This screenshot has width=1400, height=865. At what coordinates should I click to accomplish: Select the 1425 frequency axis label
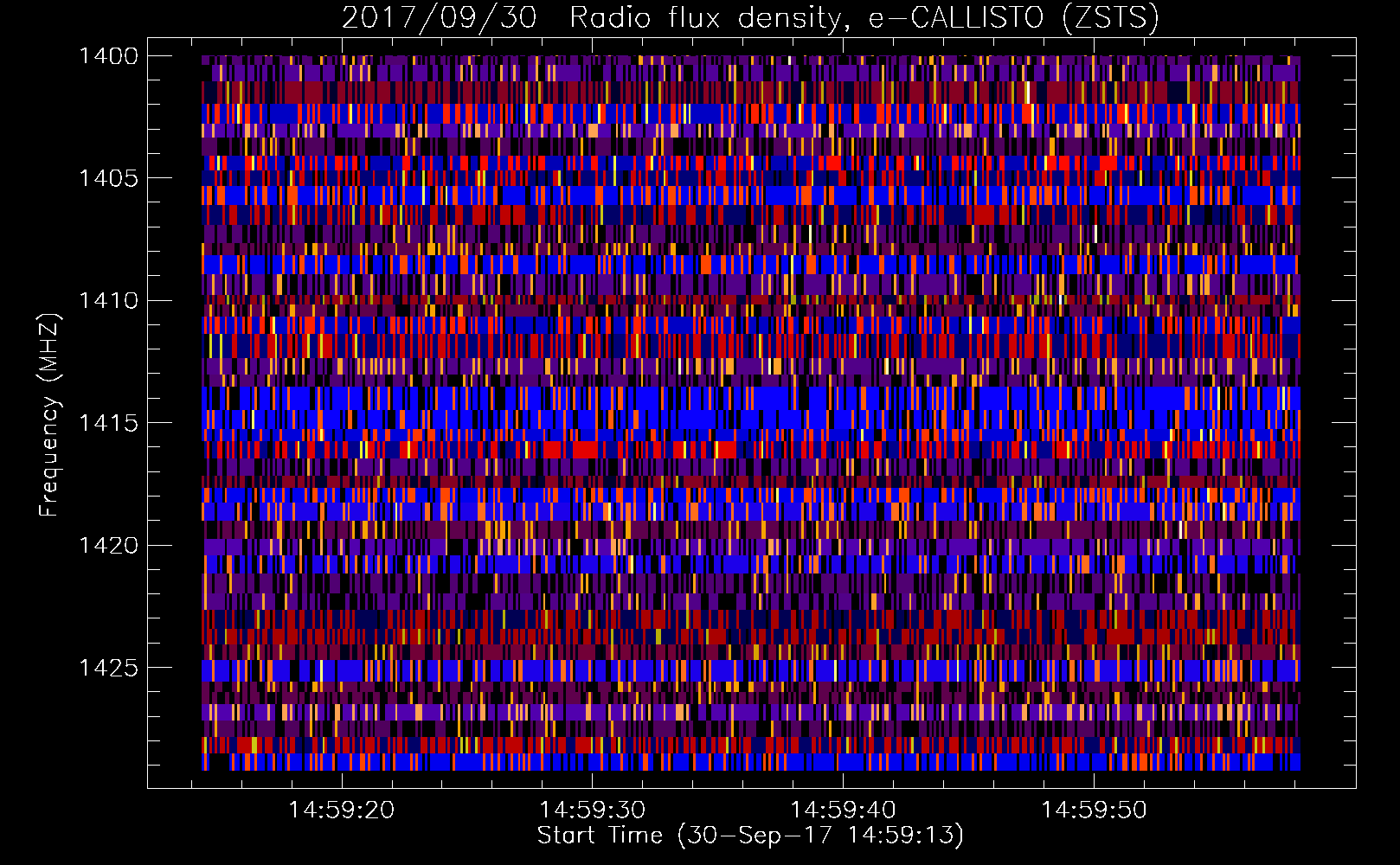(x=108, y=668)
